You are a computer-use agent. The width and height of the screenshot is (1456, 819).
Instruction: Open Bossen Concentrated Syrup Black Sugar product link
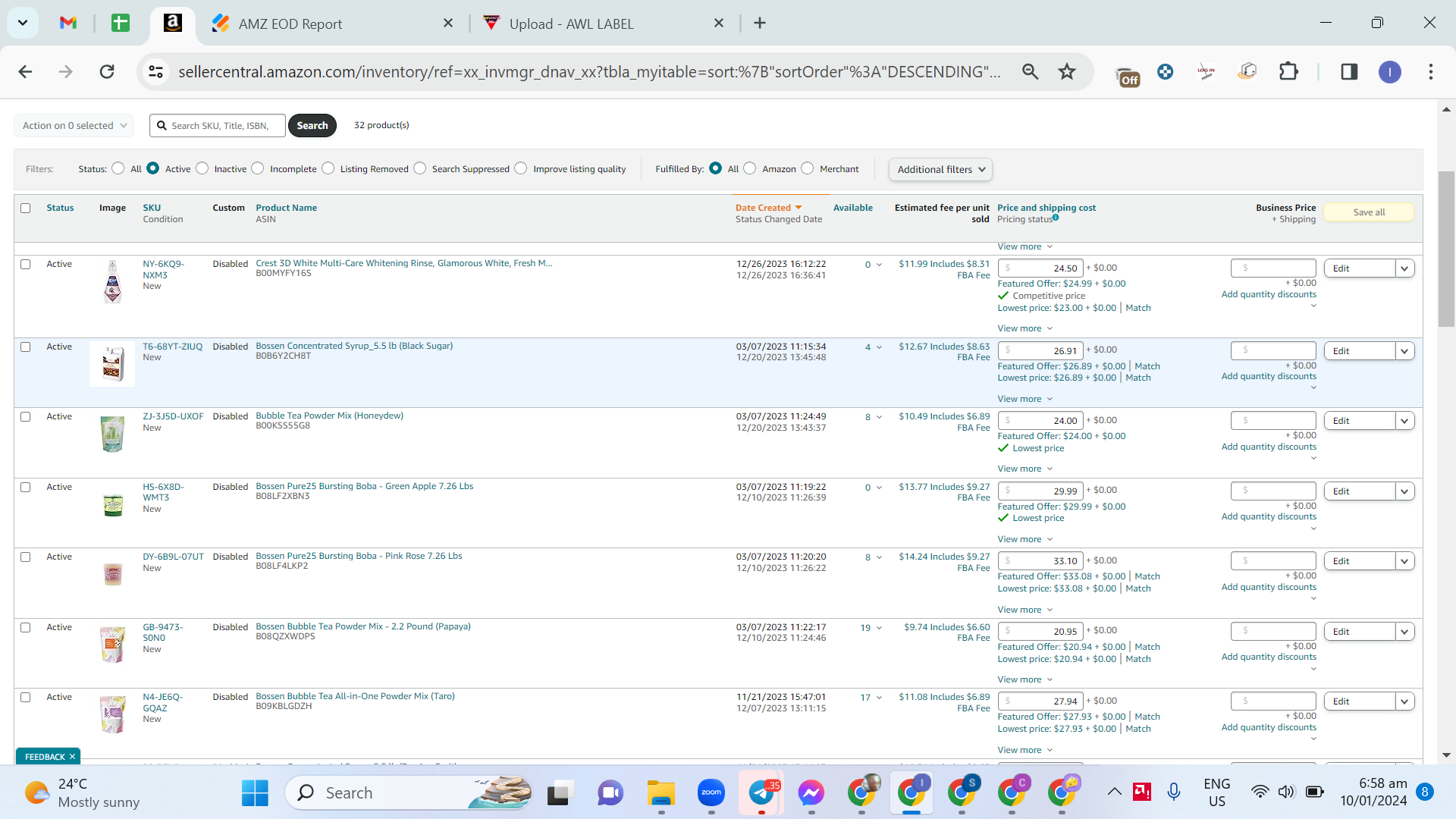(x=354, y=346)
